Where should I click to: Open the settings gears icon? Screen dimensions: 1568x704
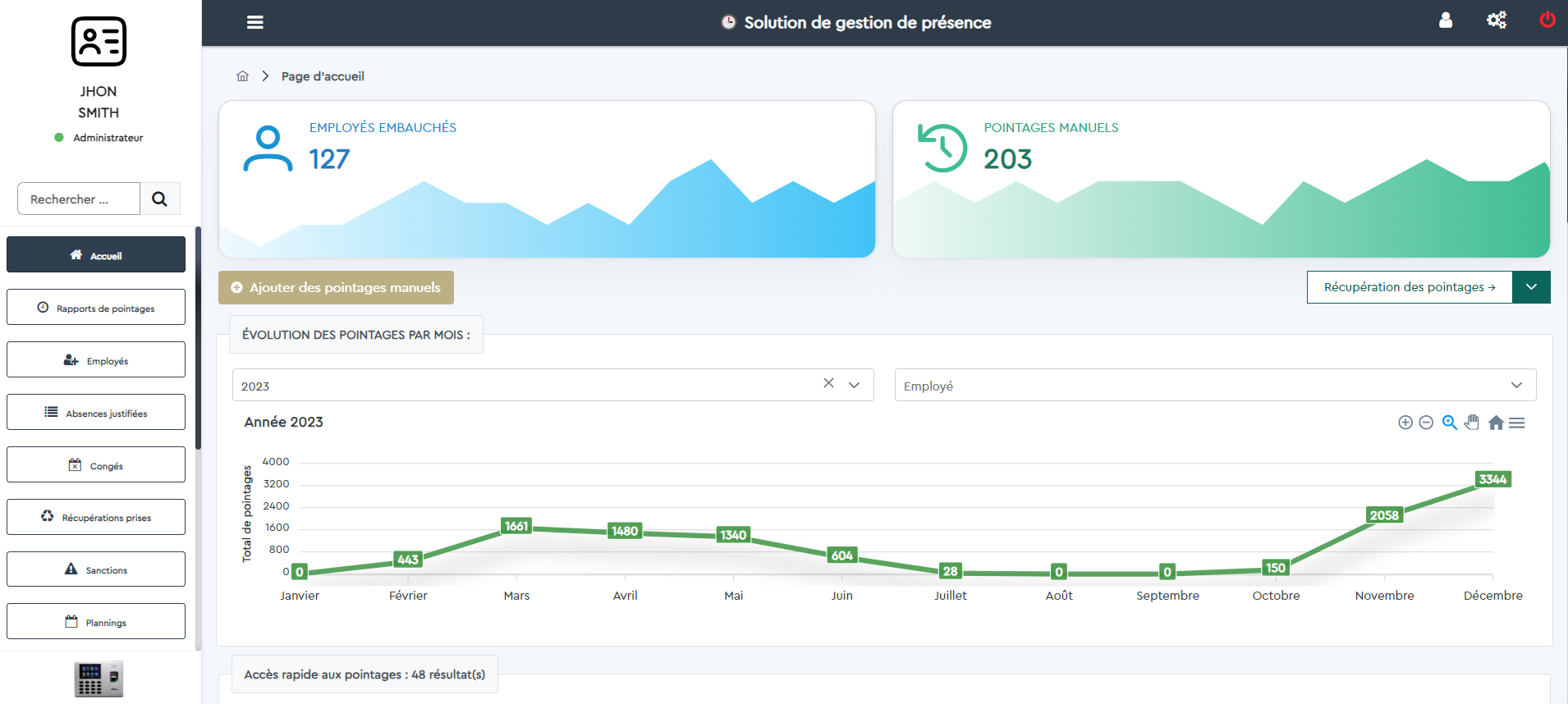pos(1497,21)
